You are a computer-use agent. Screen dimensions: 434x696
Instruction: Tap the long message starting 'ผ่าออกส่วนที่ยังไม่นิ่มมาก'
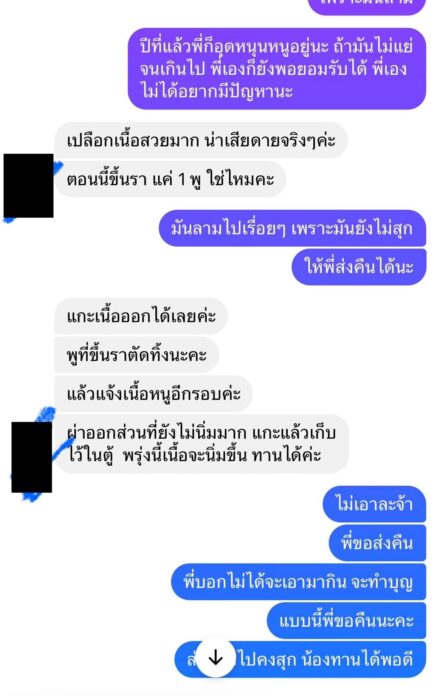click(201, 444)
